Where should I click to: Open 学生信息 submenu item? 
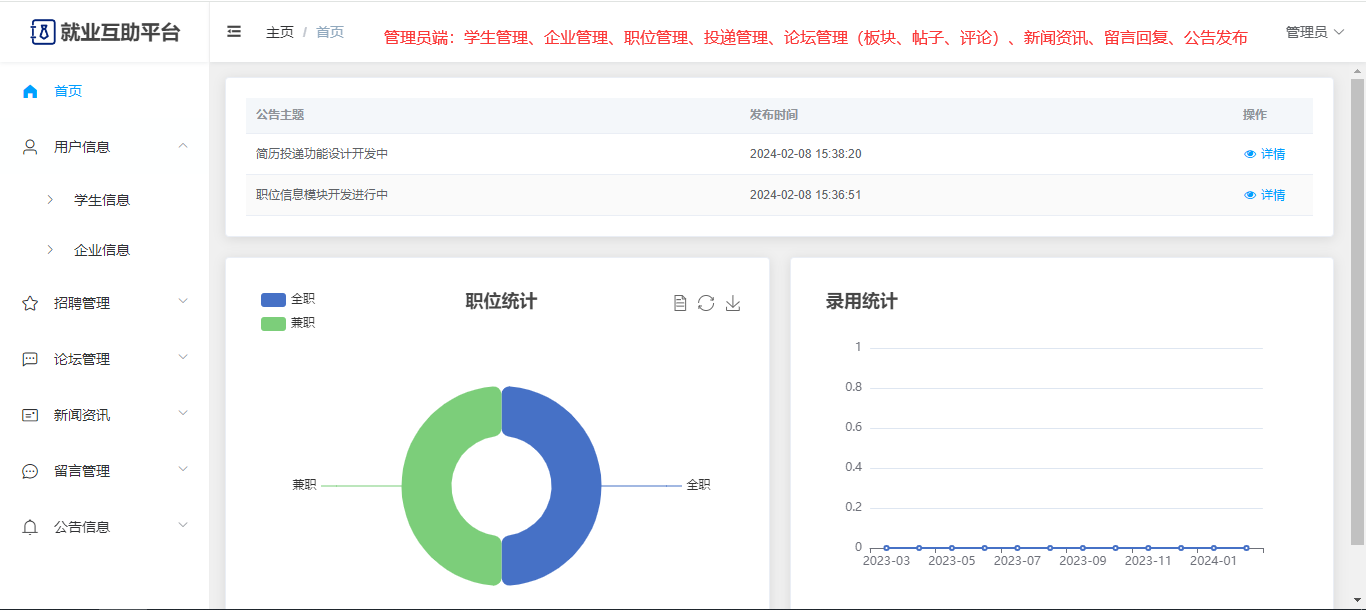tap(102, 200)
